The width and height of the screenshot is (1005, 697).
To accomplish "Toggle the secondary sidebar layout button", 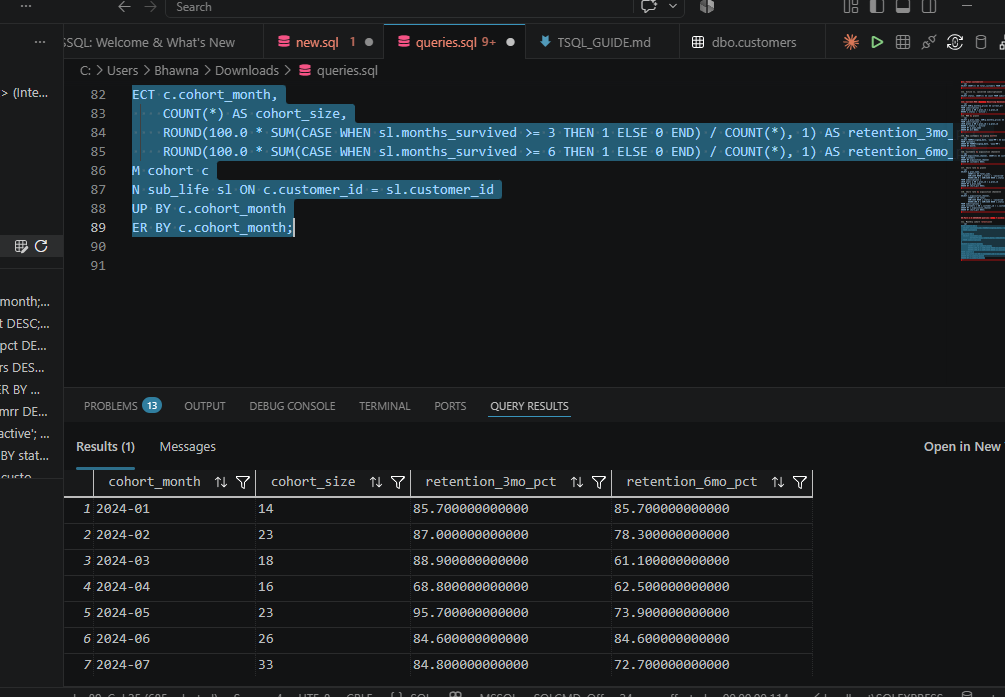I will (x=929, y=6).
